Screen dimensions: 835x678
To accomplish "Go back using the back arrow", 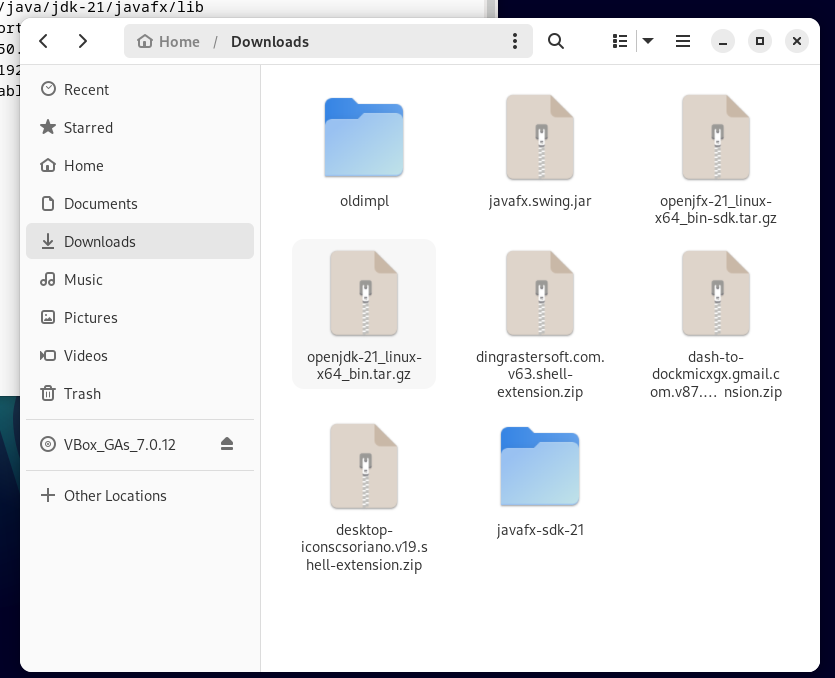I will point(42,41).
